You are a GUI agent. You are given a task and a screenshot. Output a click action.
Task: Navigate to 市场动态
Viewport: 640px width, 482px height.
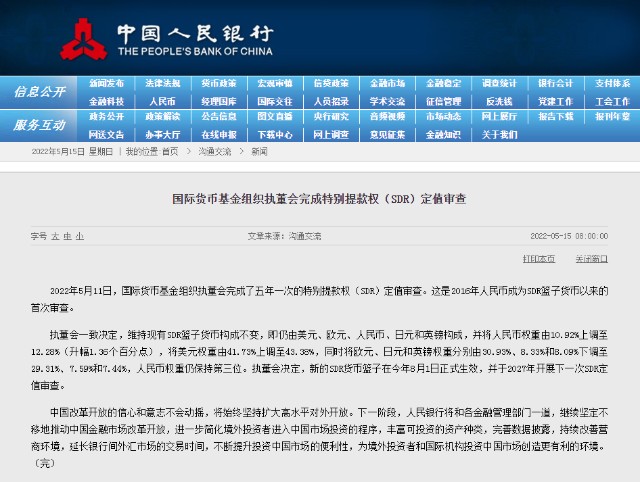[444, 117]
